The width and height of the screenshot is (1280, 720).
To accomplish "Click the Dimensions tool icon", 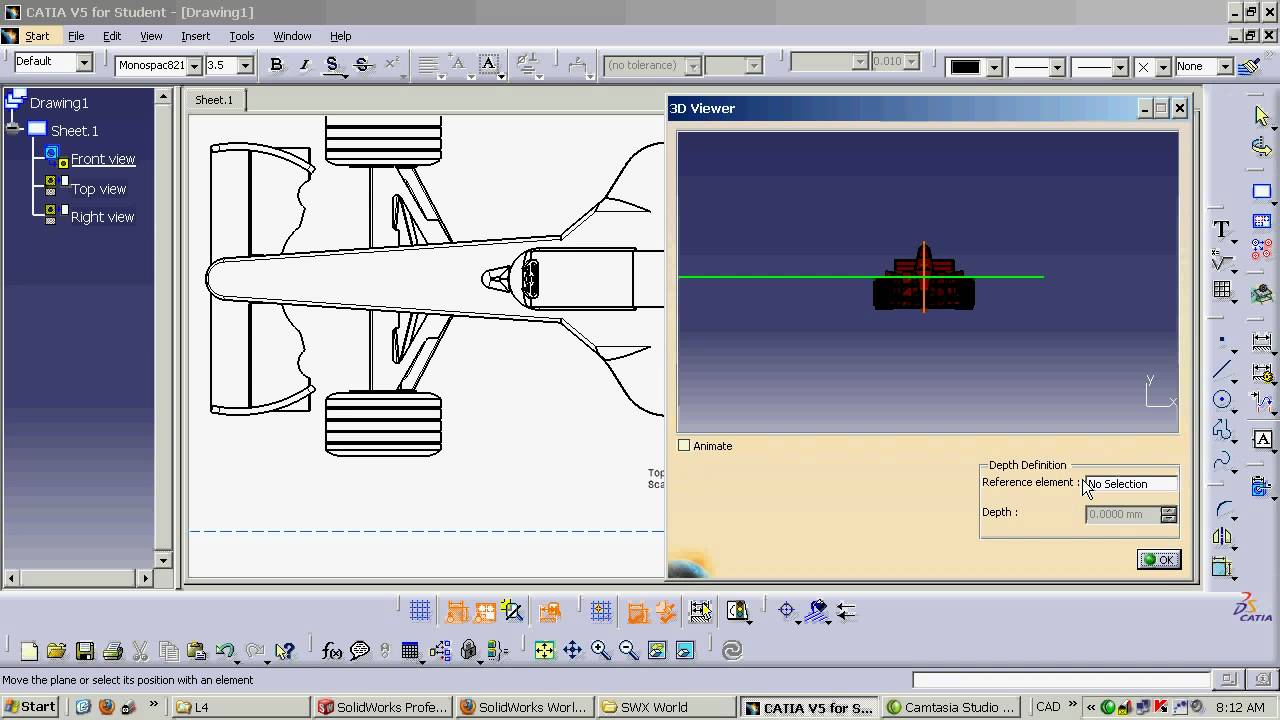I will coord(1262,343).
